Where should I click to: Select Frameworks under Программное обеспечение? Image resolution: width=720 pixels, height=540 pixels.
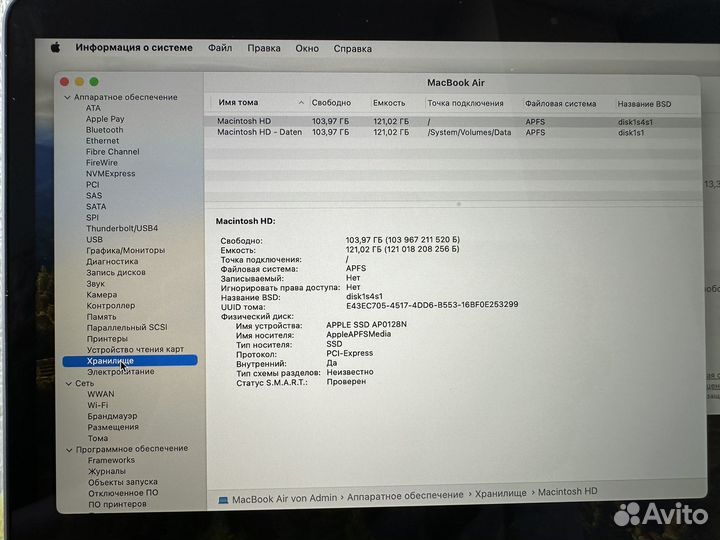pos(111,460)
